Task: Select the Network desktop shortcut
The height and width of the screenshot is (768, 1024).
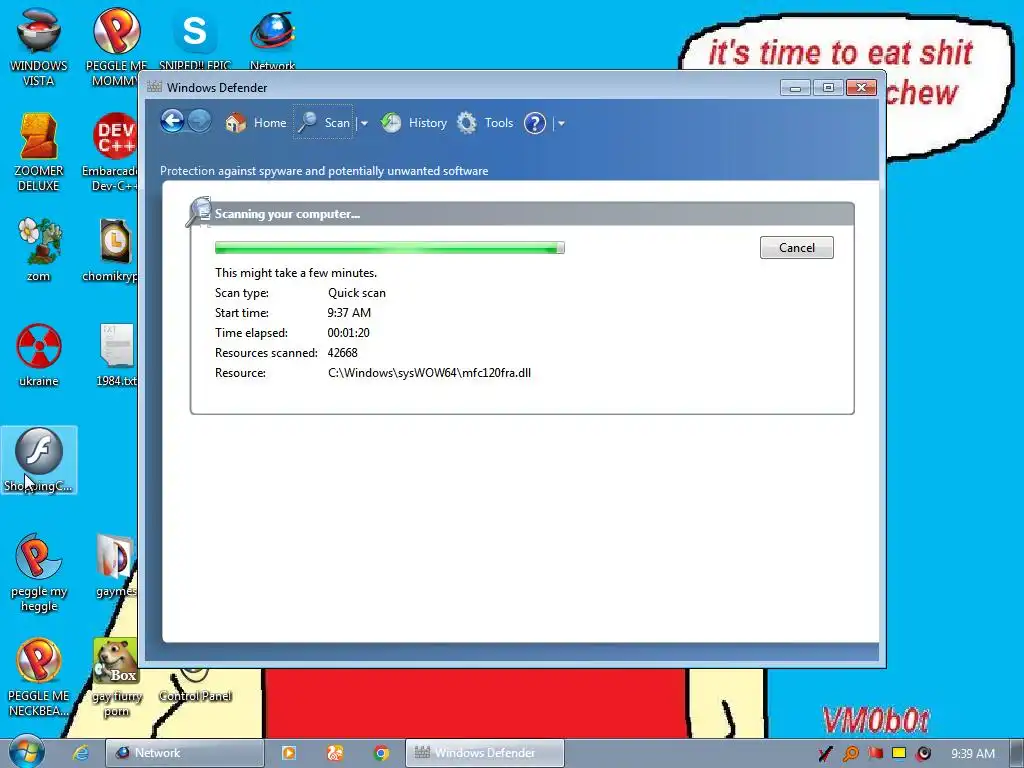Action: (x=272, y=38)
